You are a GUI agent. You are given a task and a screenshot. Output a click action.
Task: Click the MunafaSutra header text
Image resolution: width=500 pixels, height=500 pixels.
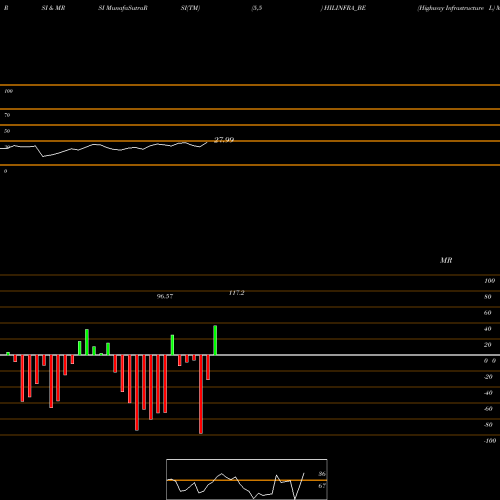pos(123,8)
